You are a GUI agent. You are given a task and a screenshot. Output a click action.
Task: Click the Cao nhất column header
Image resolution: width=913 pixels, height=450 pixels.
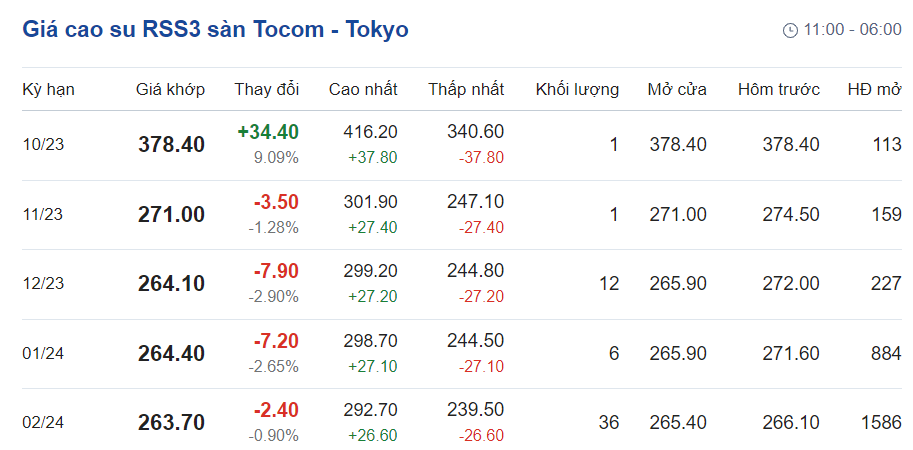point(363,90)
